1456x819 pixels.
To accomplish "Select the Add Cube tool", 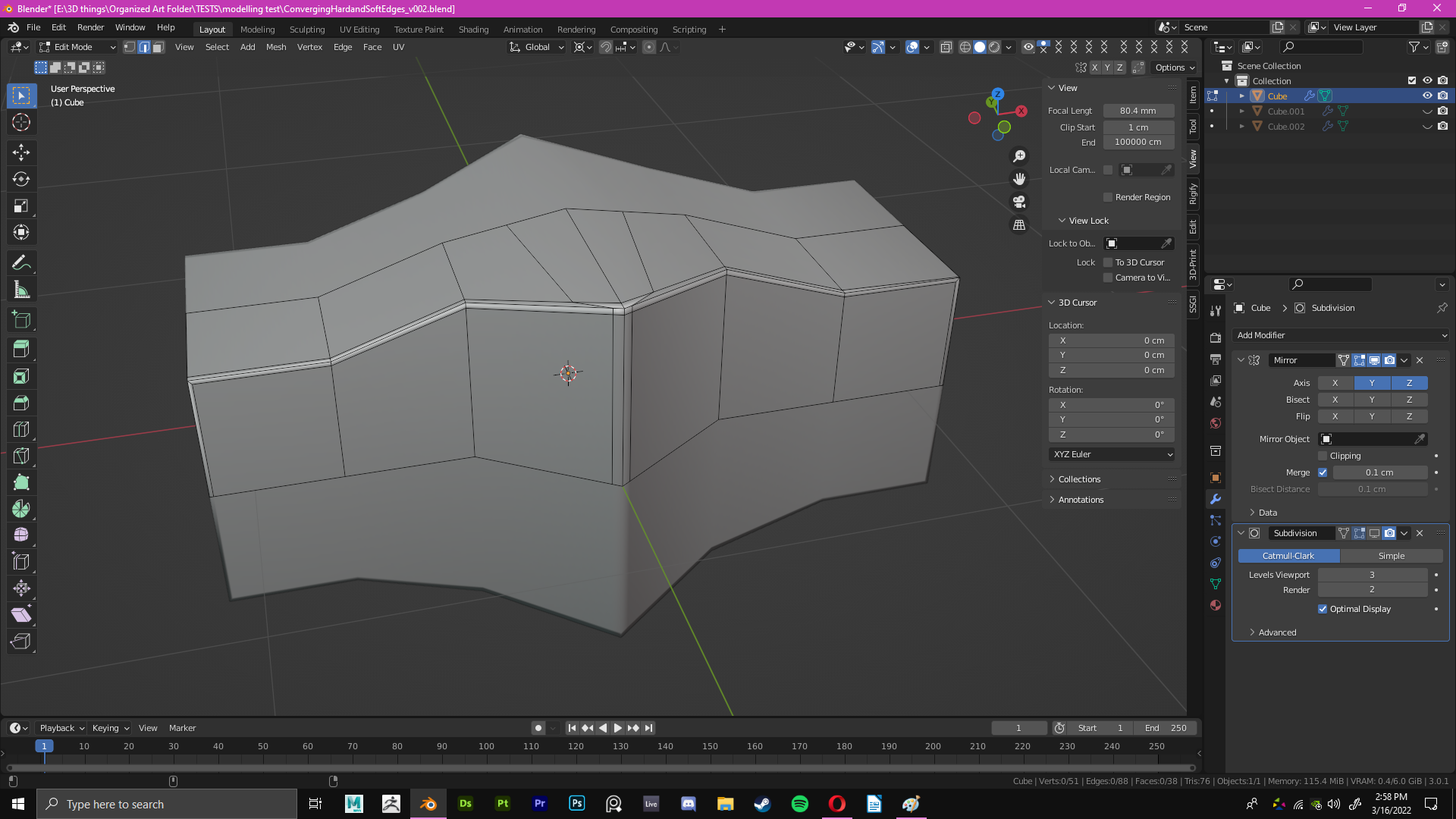I will (21, 319).
